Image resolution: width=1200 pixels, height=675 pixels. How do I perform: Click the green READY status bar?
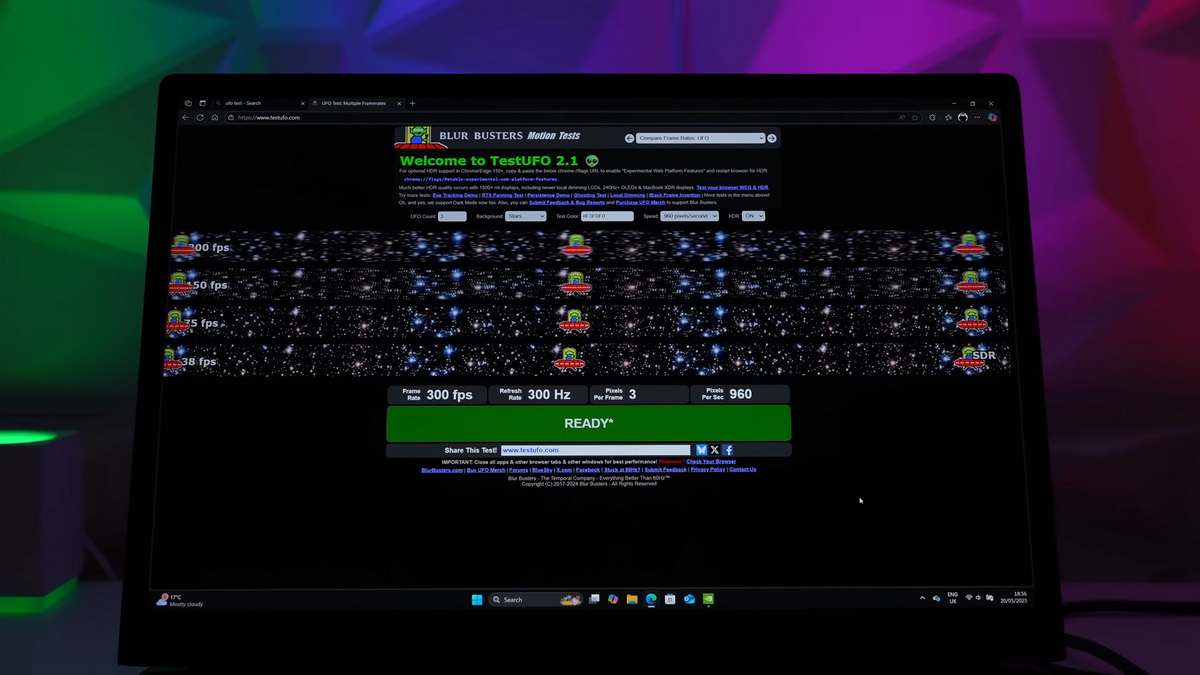click(588, 423)
